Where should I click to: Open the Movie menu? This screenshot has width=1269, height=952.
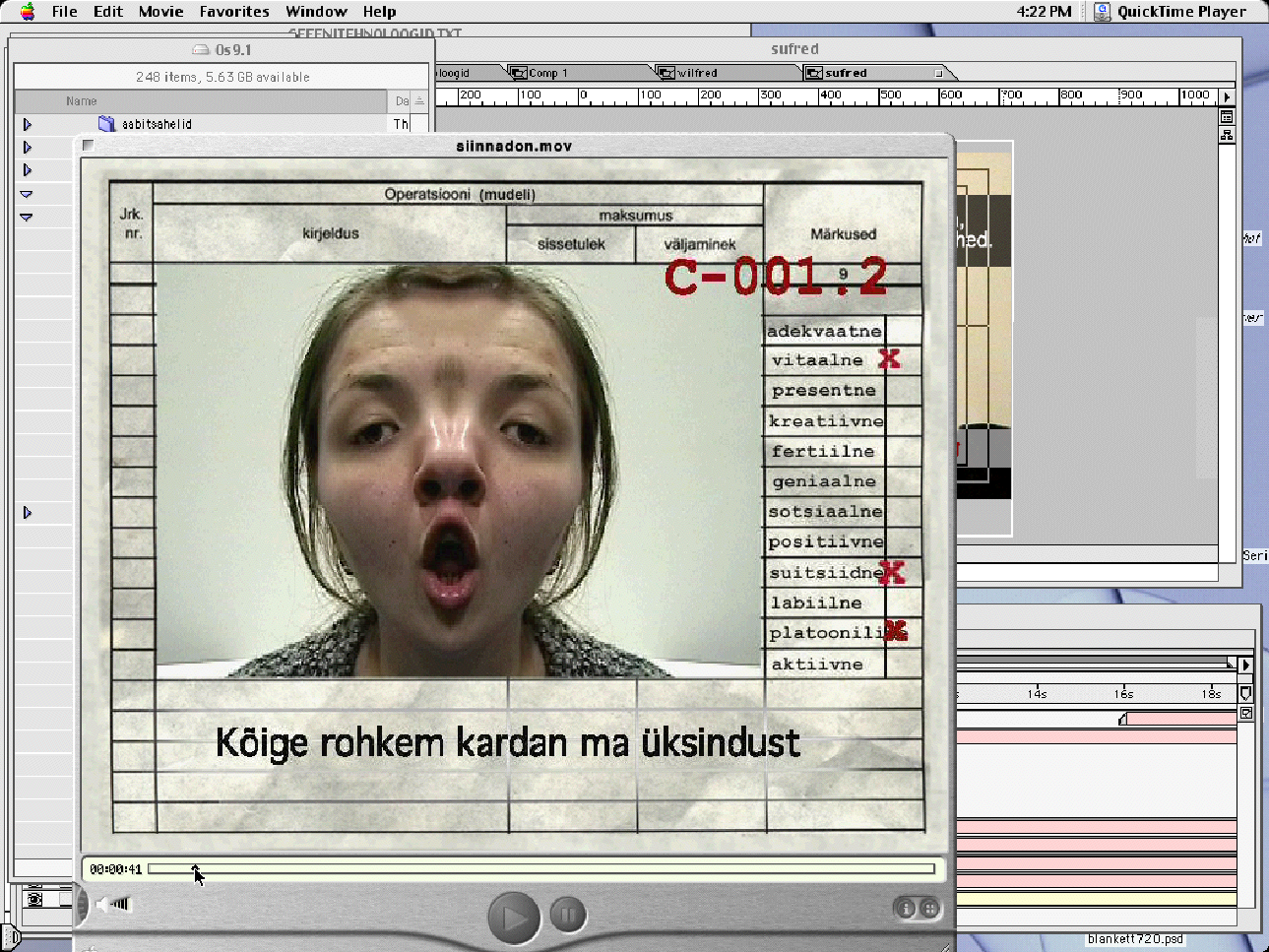click(160, 12)
